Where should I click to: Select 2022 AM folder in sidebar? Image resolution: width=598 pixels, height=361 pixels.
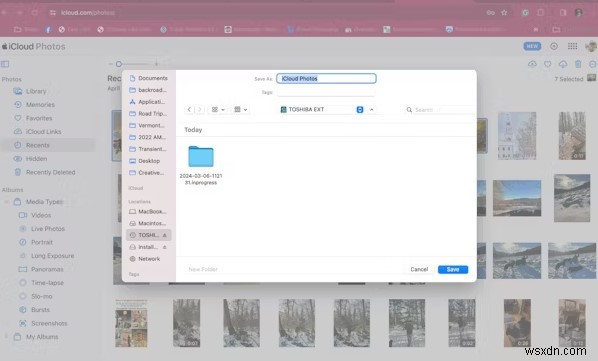[149, 137]
